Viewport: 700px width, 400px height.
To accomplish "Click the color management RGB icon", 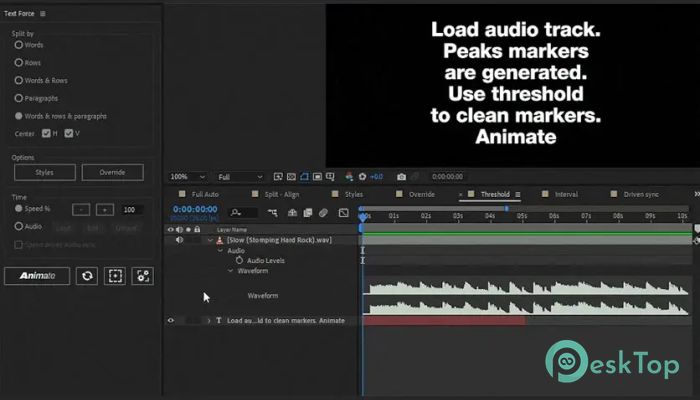I will click(x=349, y=177).
